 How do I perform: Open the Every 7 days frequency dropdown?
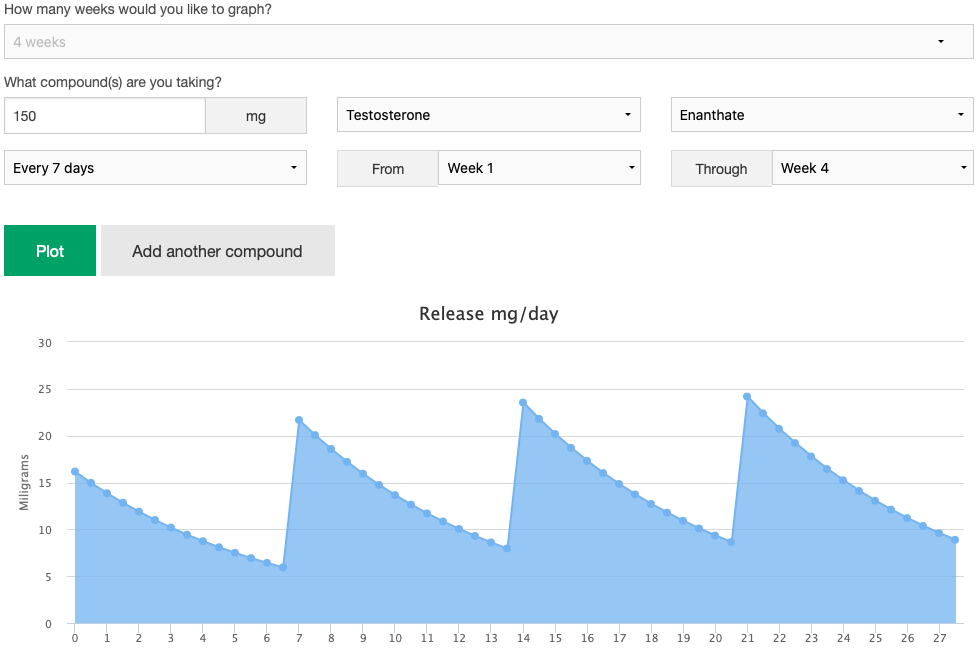[155, 168]
